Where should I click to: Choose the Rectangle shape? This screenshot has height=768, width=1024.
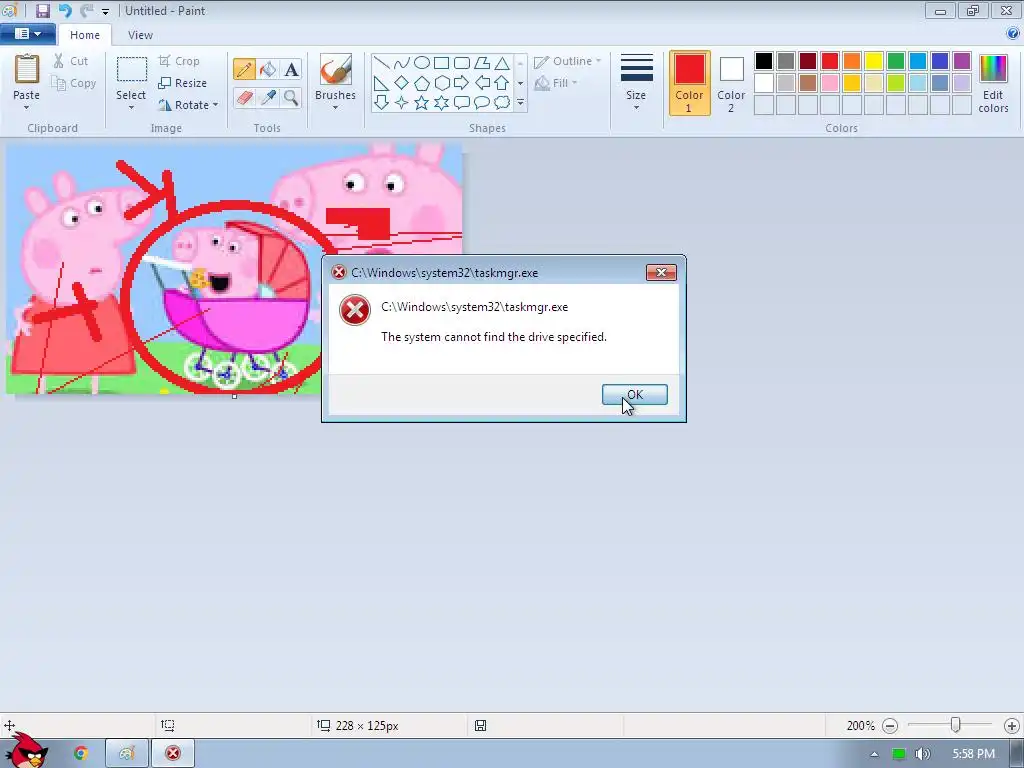pyautogui.click(x=441, y=63)
